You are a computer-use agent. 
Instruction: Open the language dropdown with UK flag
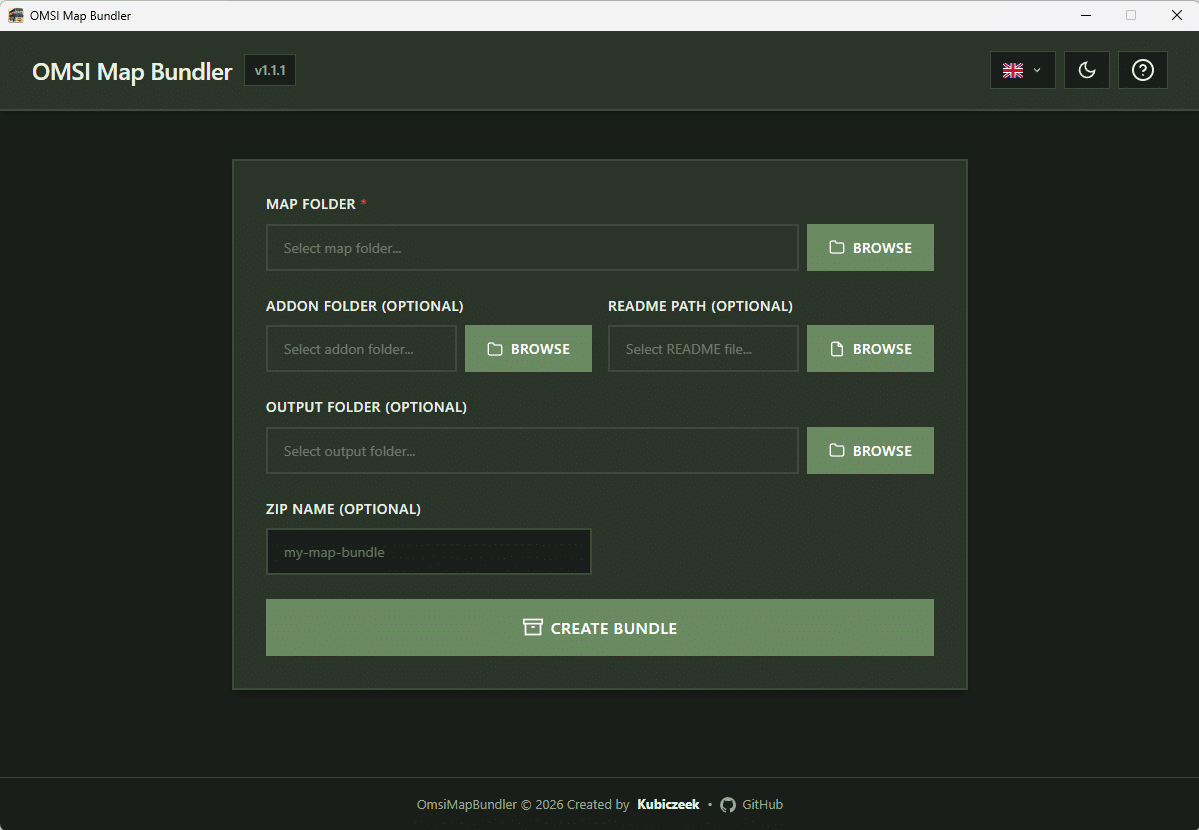coord(1022,70)
